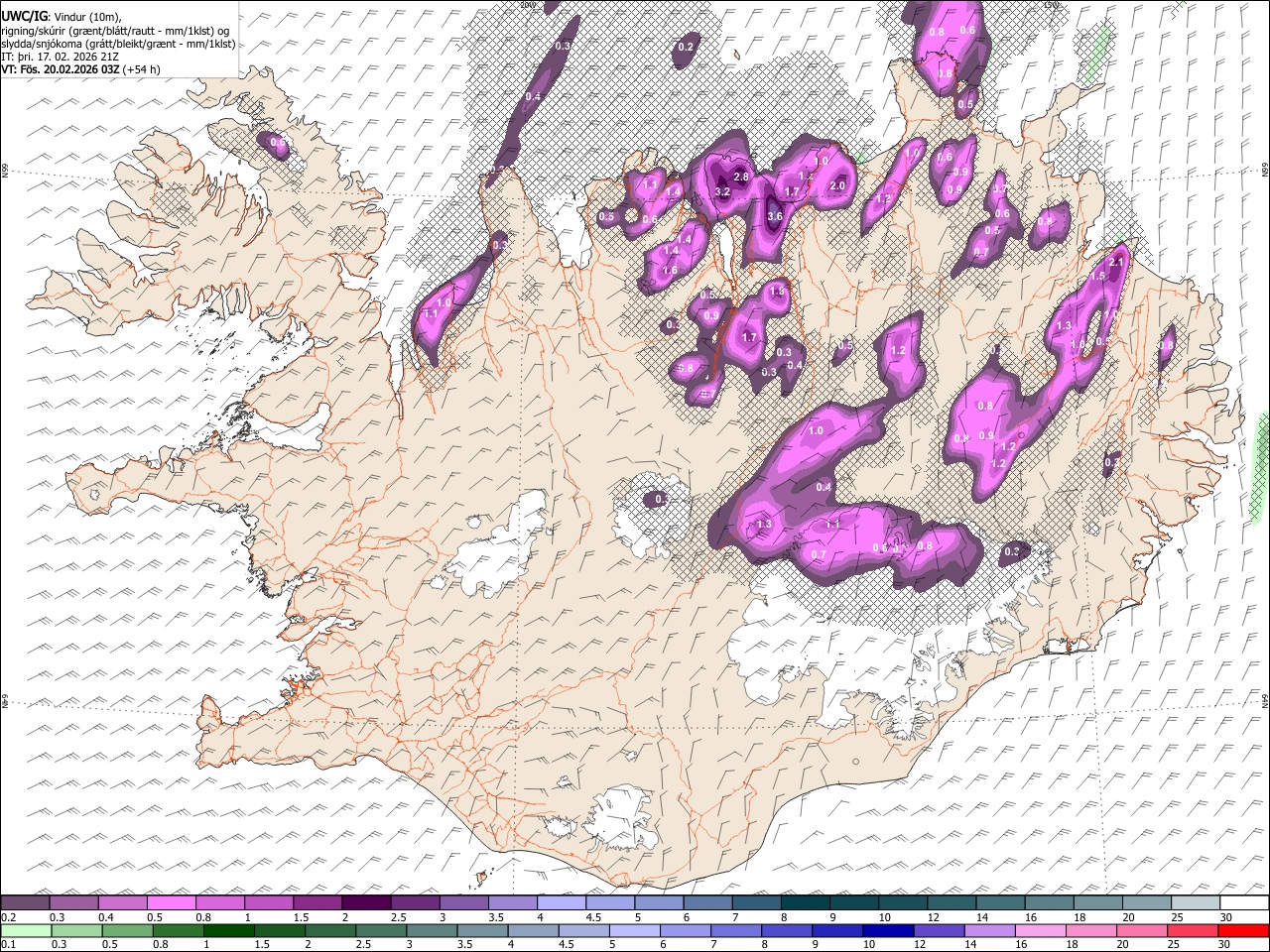Screen dimensions: 1270x952
Task: Pick the crimson 25 swatch on rain scale
Action: [x=1194, y=930]
